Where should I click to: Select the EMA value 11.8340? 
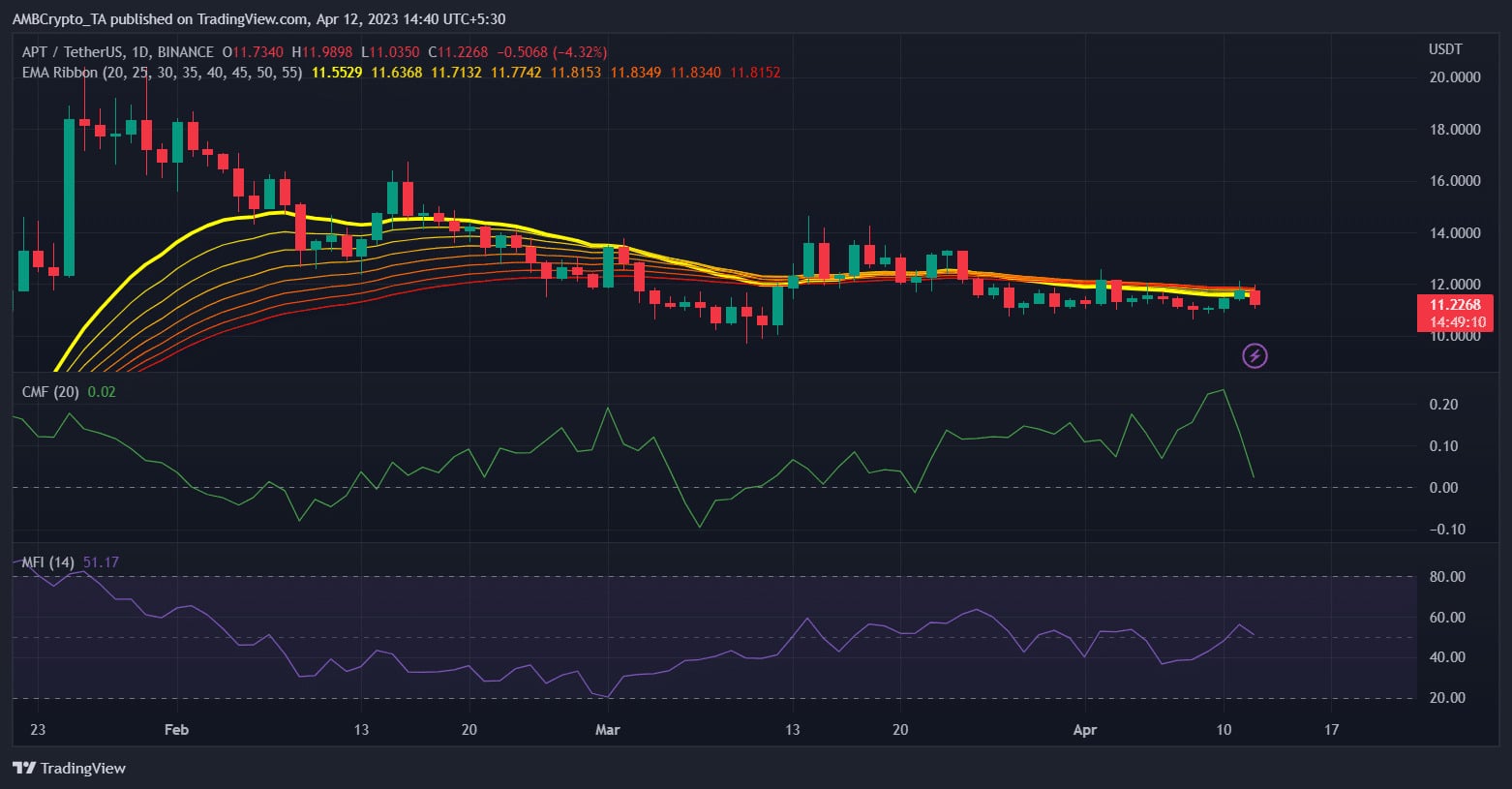pos(695,73)
